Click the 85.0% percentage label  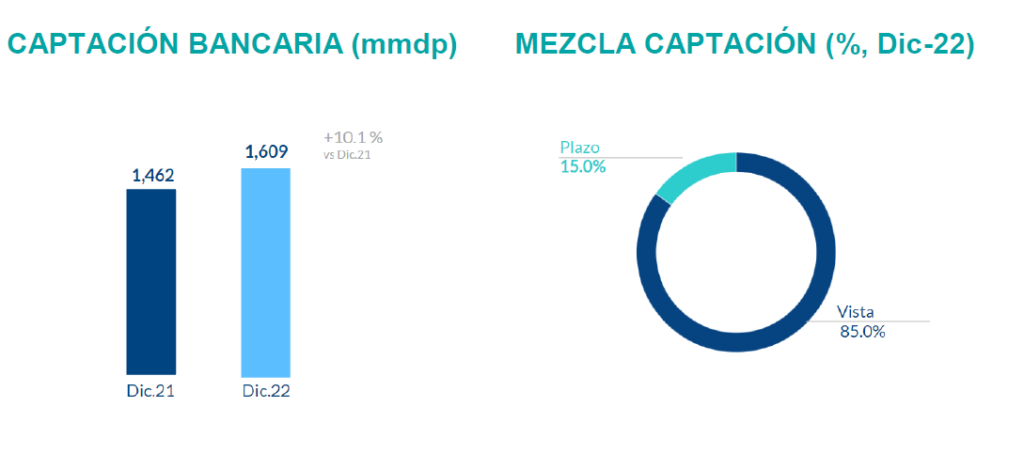coord(862,332)
